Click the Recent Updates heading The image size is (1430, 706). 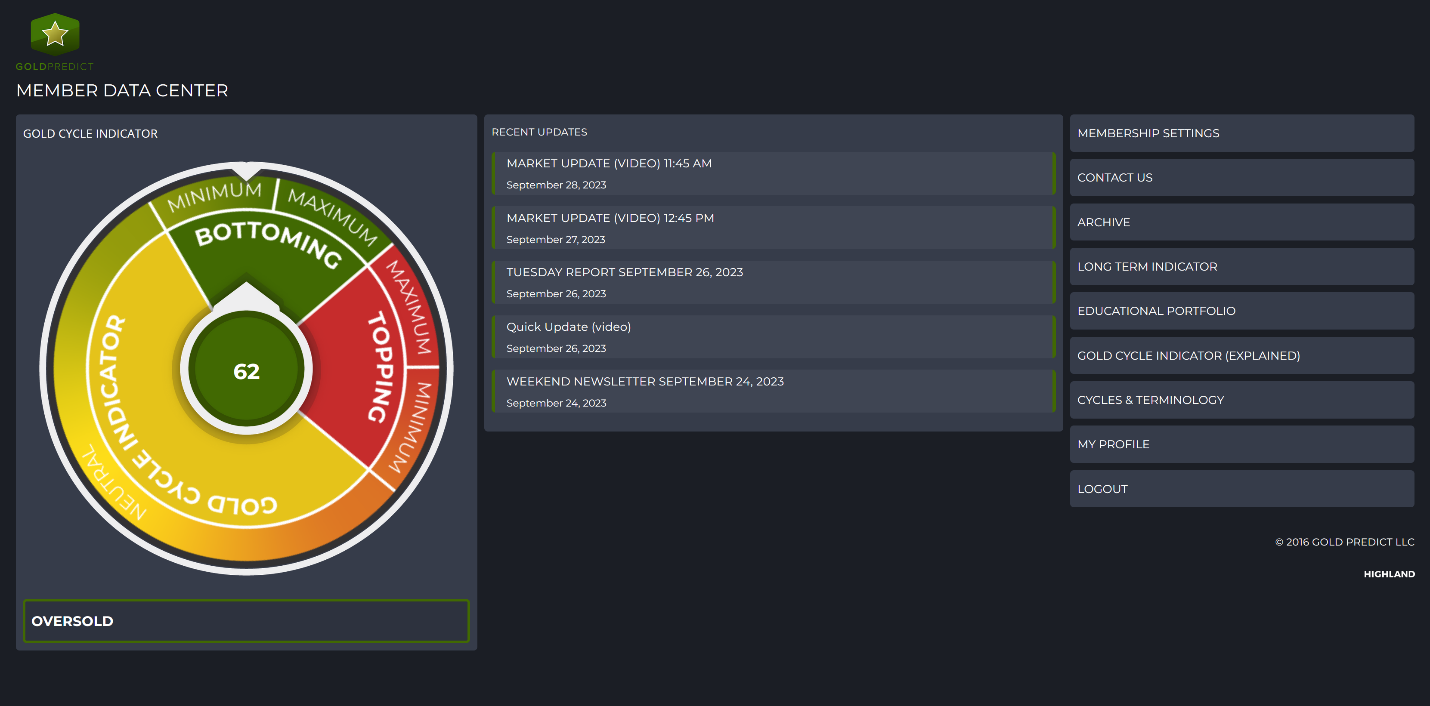click(x=540, y=132)
